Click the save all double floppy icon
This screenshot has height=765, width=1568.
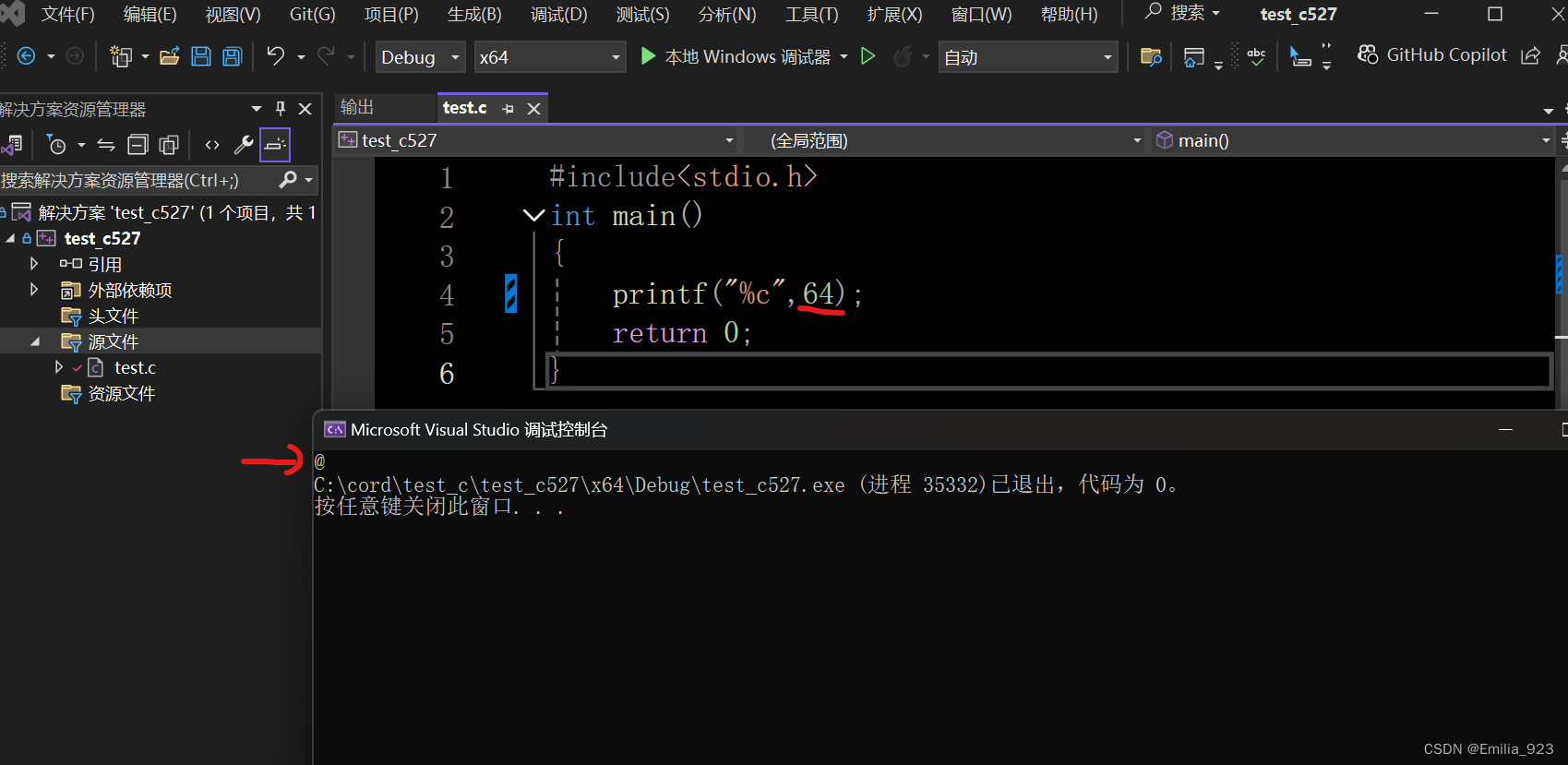232,56
